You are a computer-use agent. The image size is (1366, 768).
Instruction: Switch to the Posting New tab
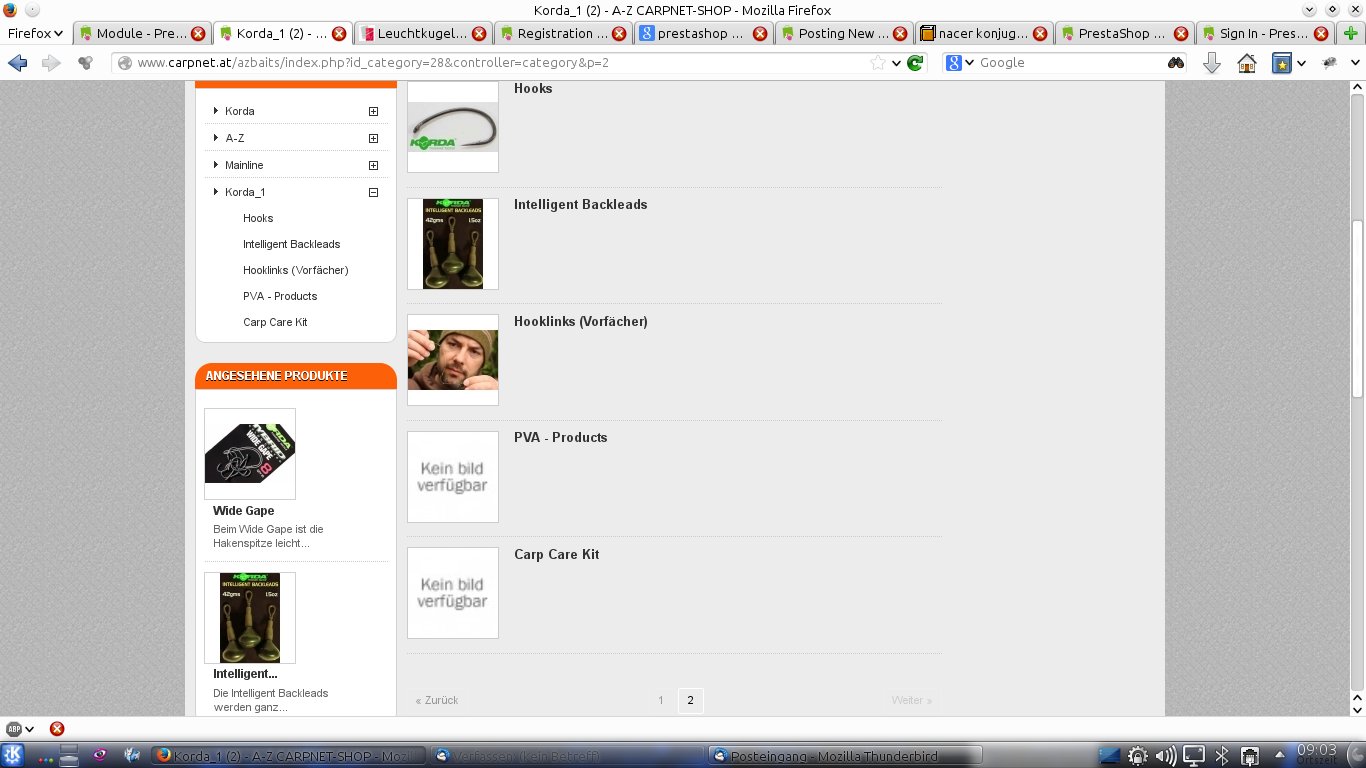point(843,33)
